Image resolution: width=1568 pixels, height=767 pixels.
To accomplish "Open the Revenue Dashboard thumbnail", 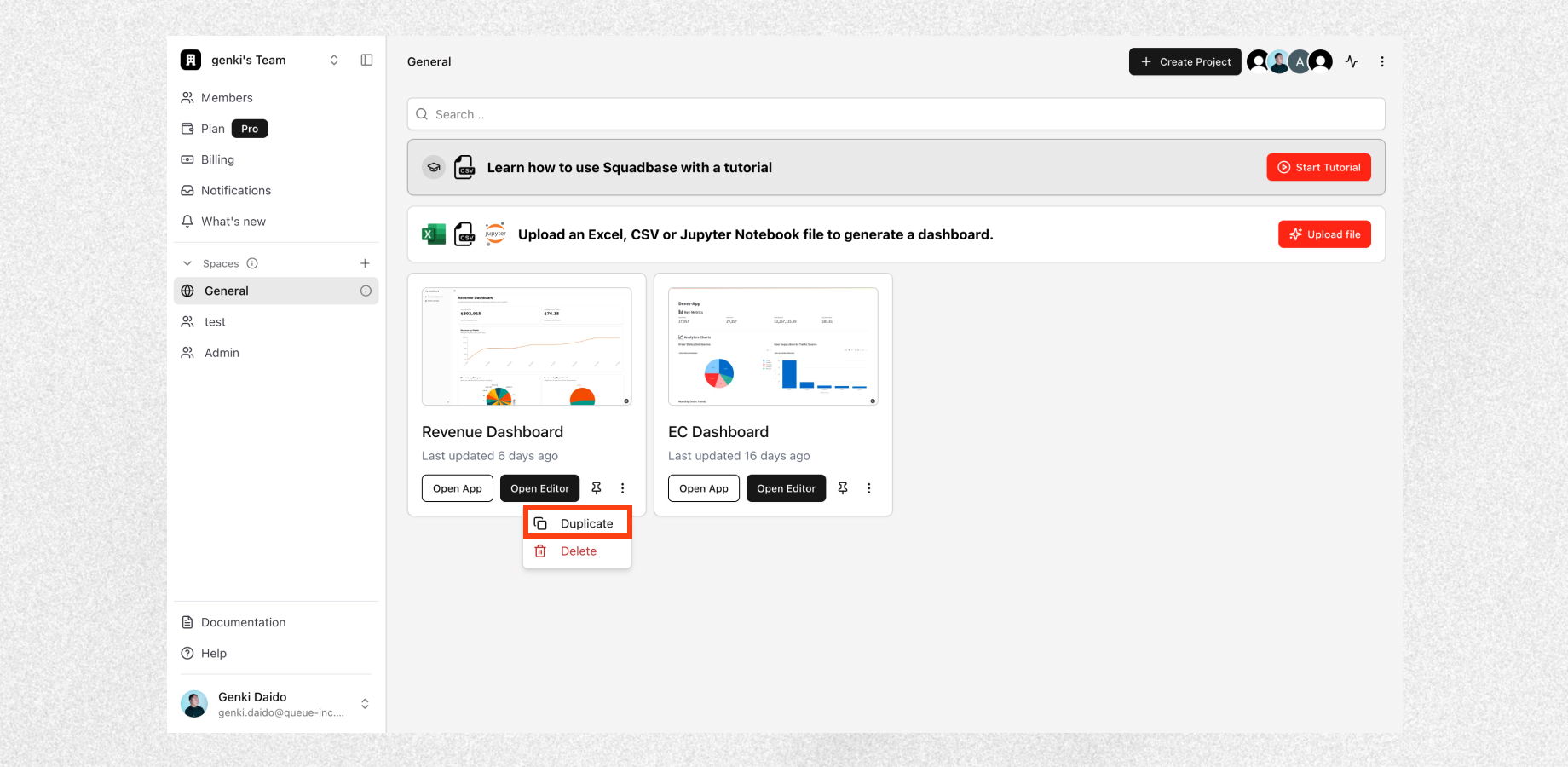I will (527, 346).
